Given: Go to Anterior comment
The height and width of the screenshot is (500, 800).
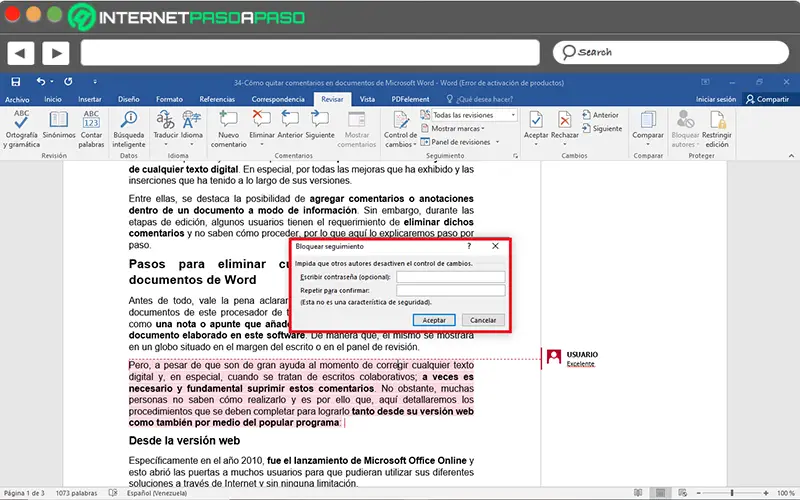Looking at the screenshot, I should click(290, 125).
